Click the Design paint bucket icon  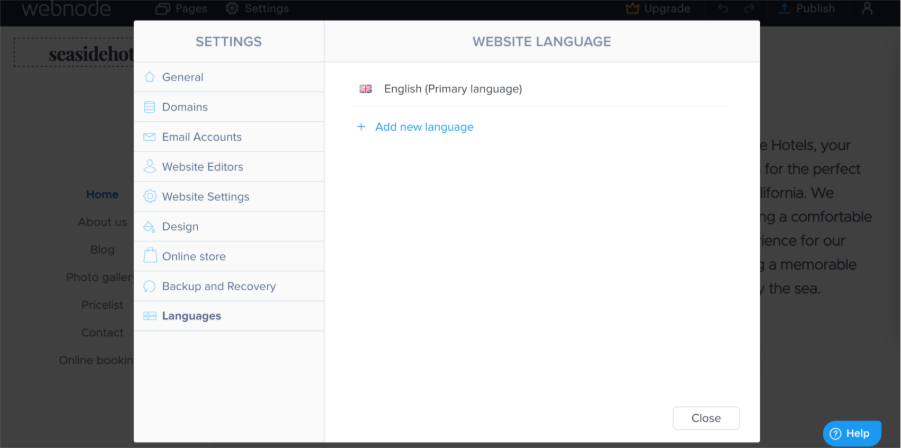(x=149, y=226)
